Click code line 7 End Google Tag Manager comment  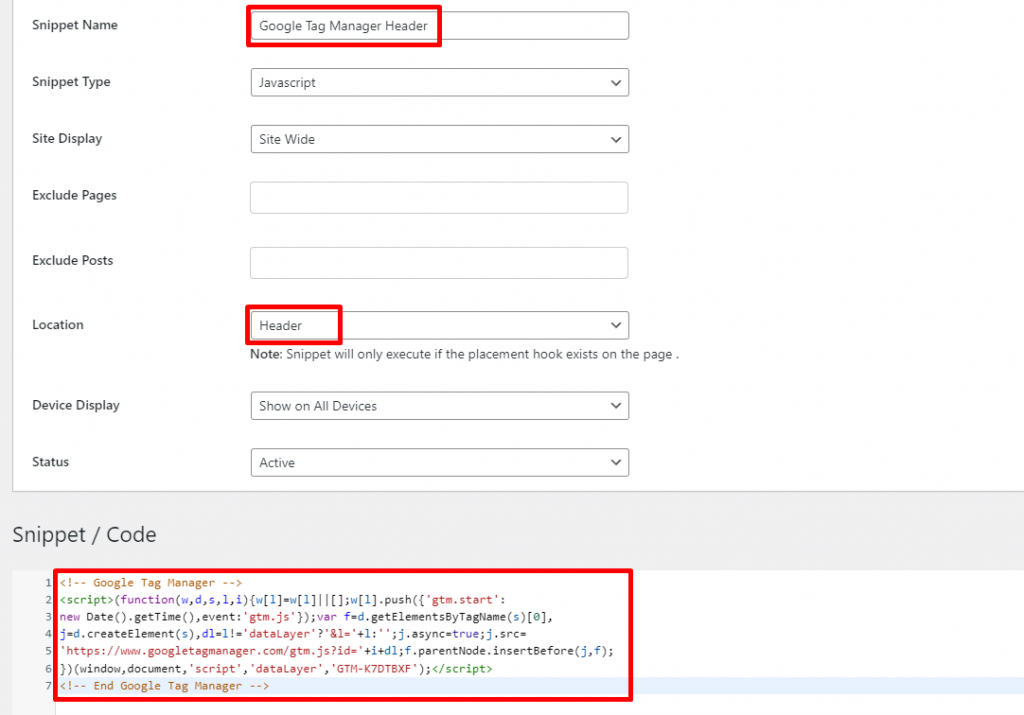pyautogui.click(x=164, y=686)
